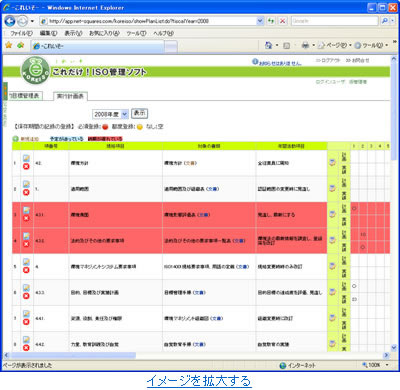Select the 実行計画表 tab

click(x=70, y=96)
